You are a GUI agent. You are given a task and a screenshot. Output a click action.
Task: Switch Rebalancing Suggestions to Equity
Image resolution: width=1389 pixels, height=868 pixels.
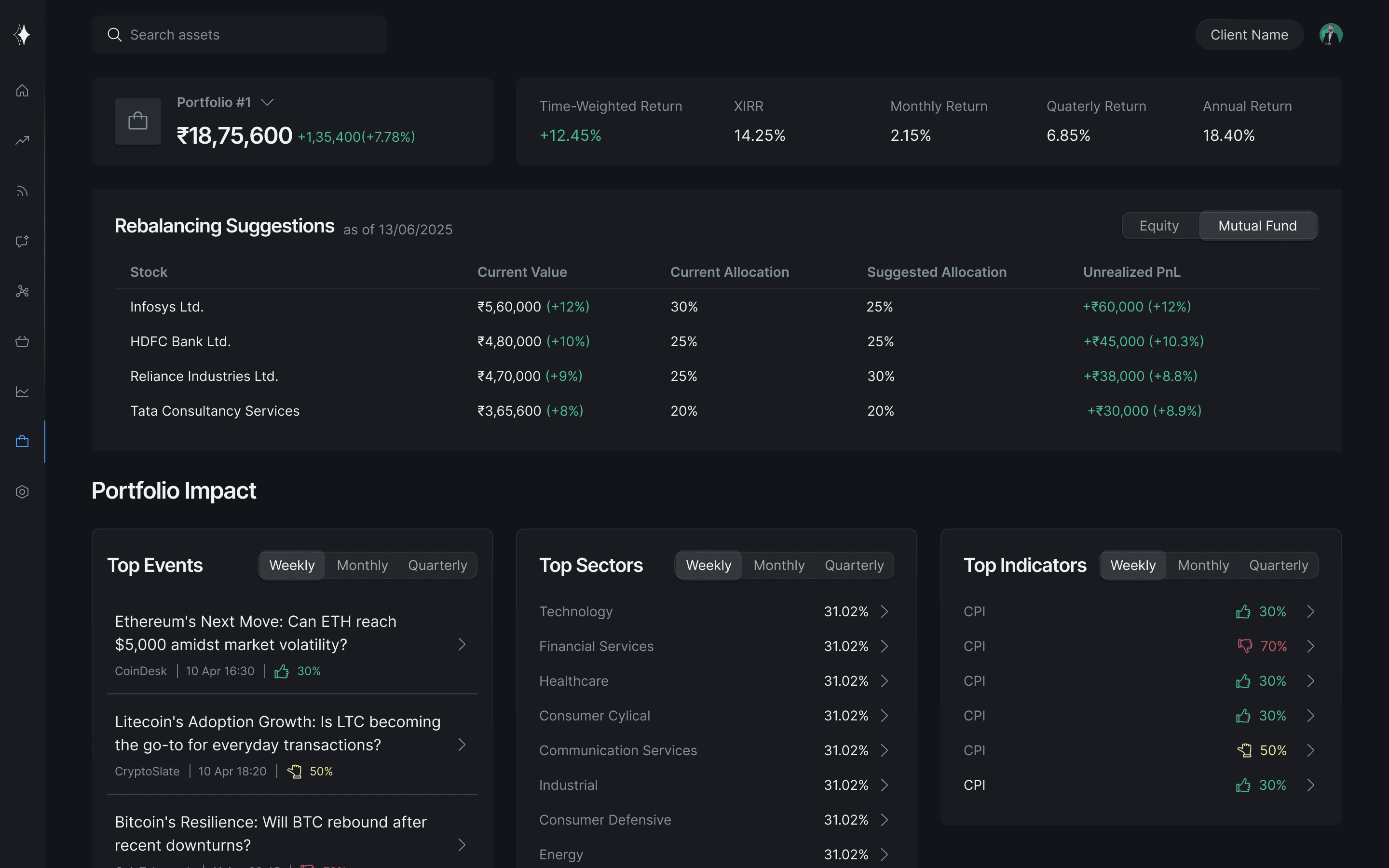(1159, 226)
